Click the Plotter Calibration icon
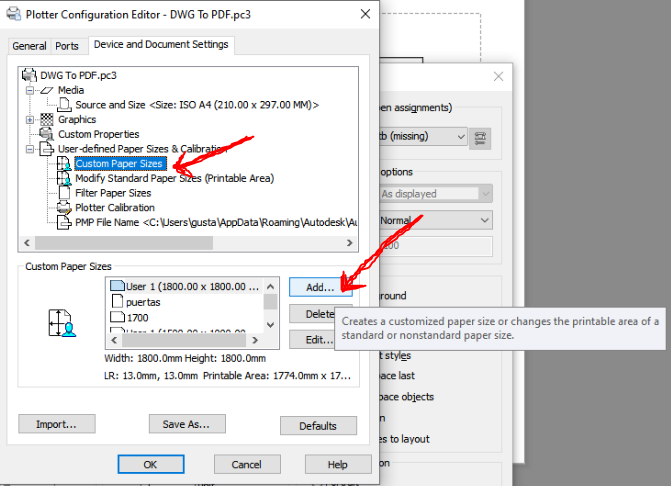Image resolution: width=671 pixels, height=486 pixels. pos(64,207)
